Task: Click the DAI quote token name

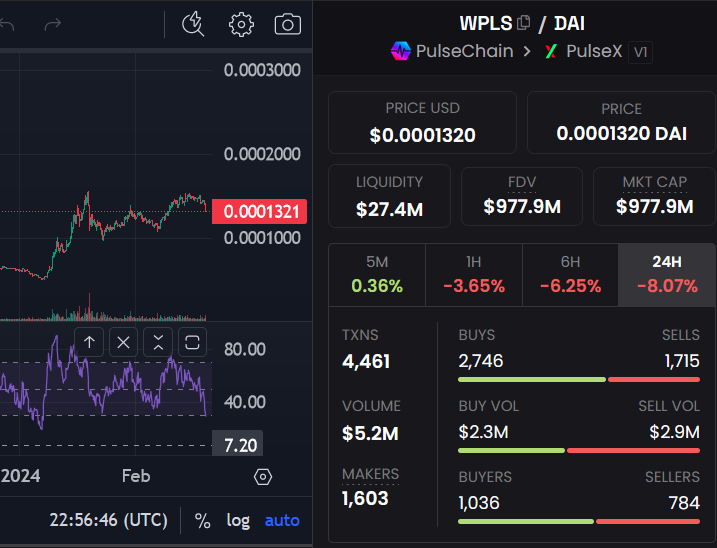Action: point(569,23)
